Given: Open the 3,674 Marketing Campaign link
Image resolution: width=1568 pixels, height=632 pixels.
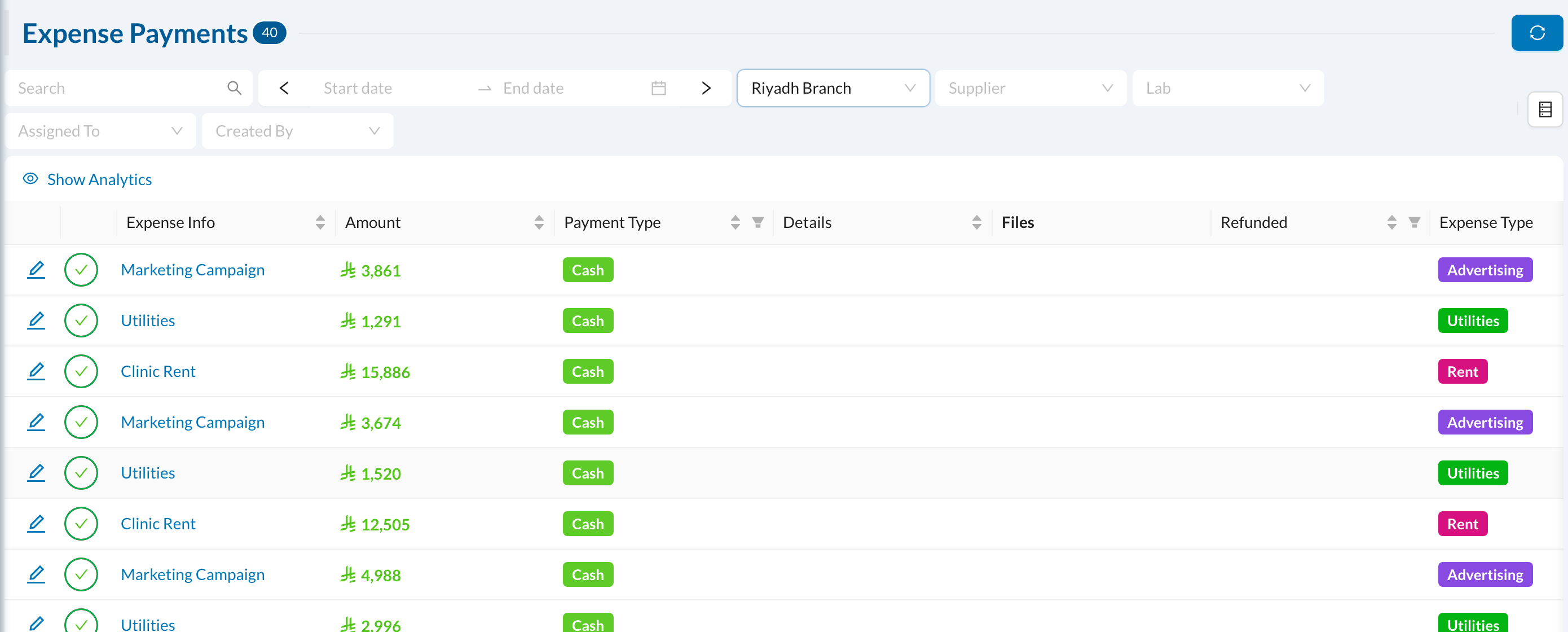Looking at the screenshot, I should click(192, 422).
